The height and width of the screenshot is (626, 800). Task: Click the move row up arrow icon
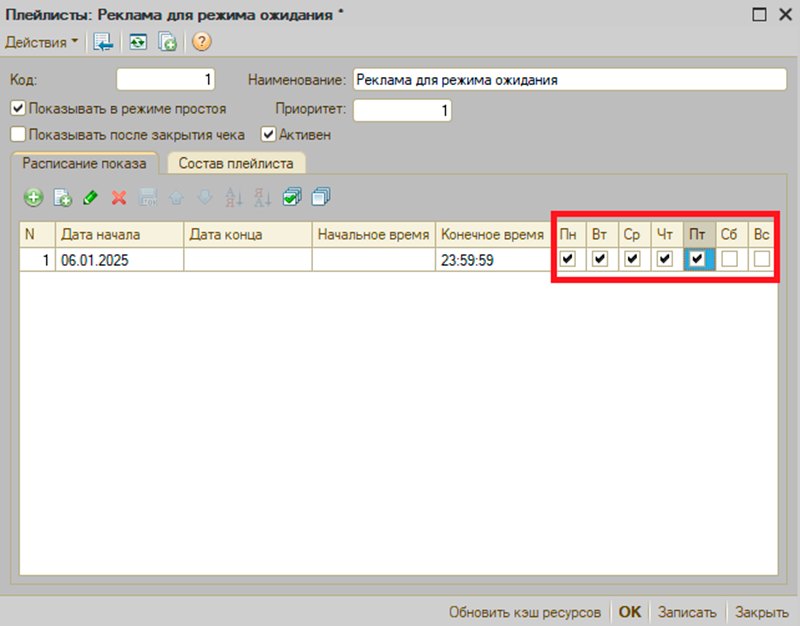pos(177,197)
